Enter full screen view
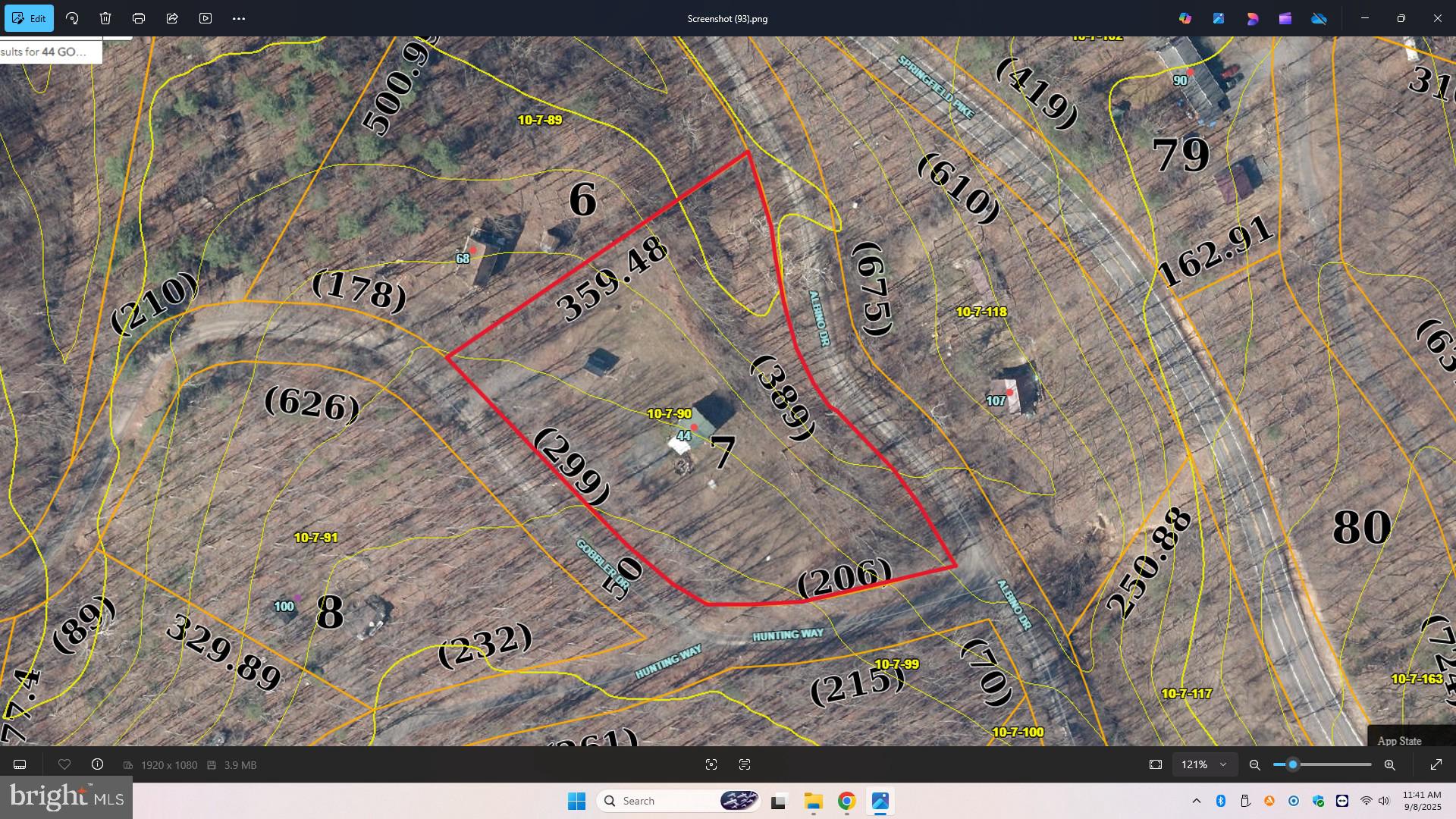 tap(1436, 764)
